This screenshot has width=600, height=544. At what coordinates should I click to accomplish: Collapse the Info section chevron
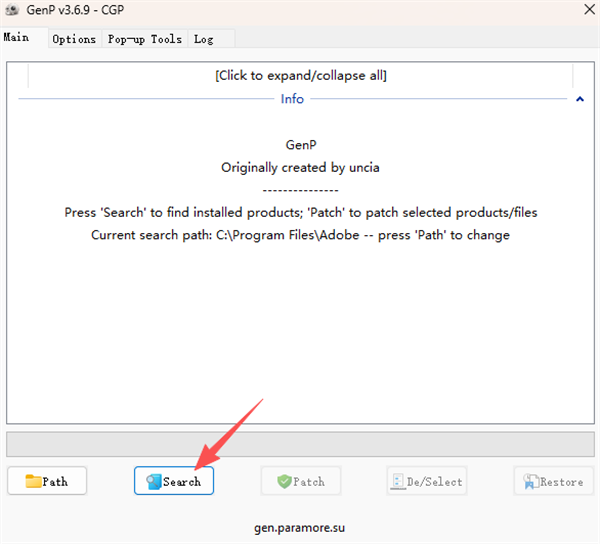(x=580, y=99)
